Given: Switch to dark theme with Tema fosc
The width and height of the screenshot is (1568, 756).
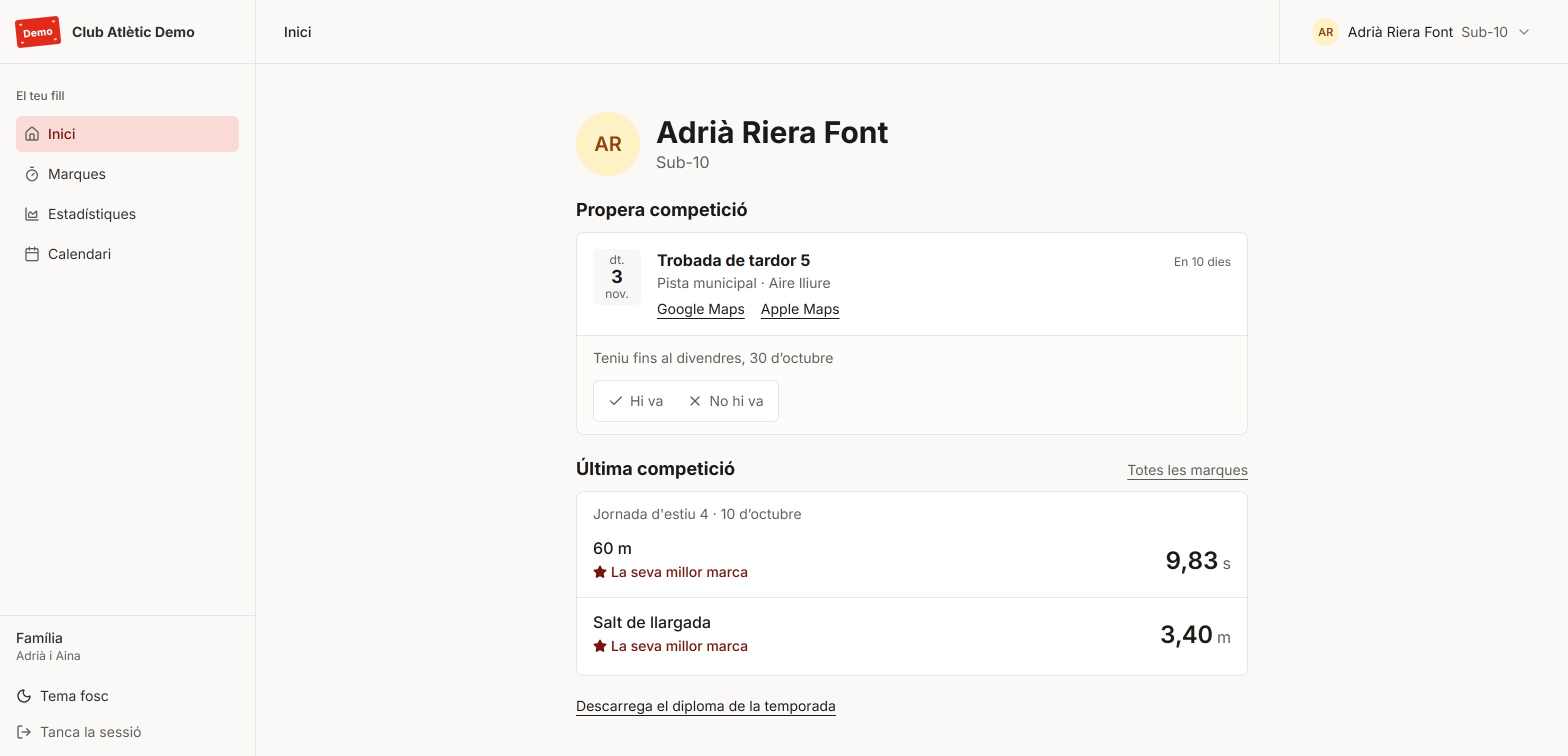Looking at the screenshot, I should (62, 695).
